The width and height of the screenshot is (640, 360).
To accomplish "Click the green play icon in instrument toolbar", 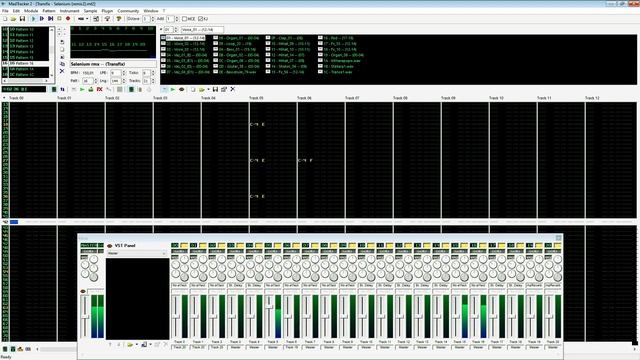I will click(173, 89).
